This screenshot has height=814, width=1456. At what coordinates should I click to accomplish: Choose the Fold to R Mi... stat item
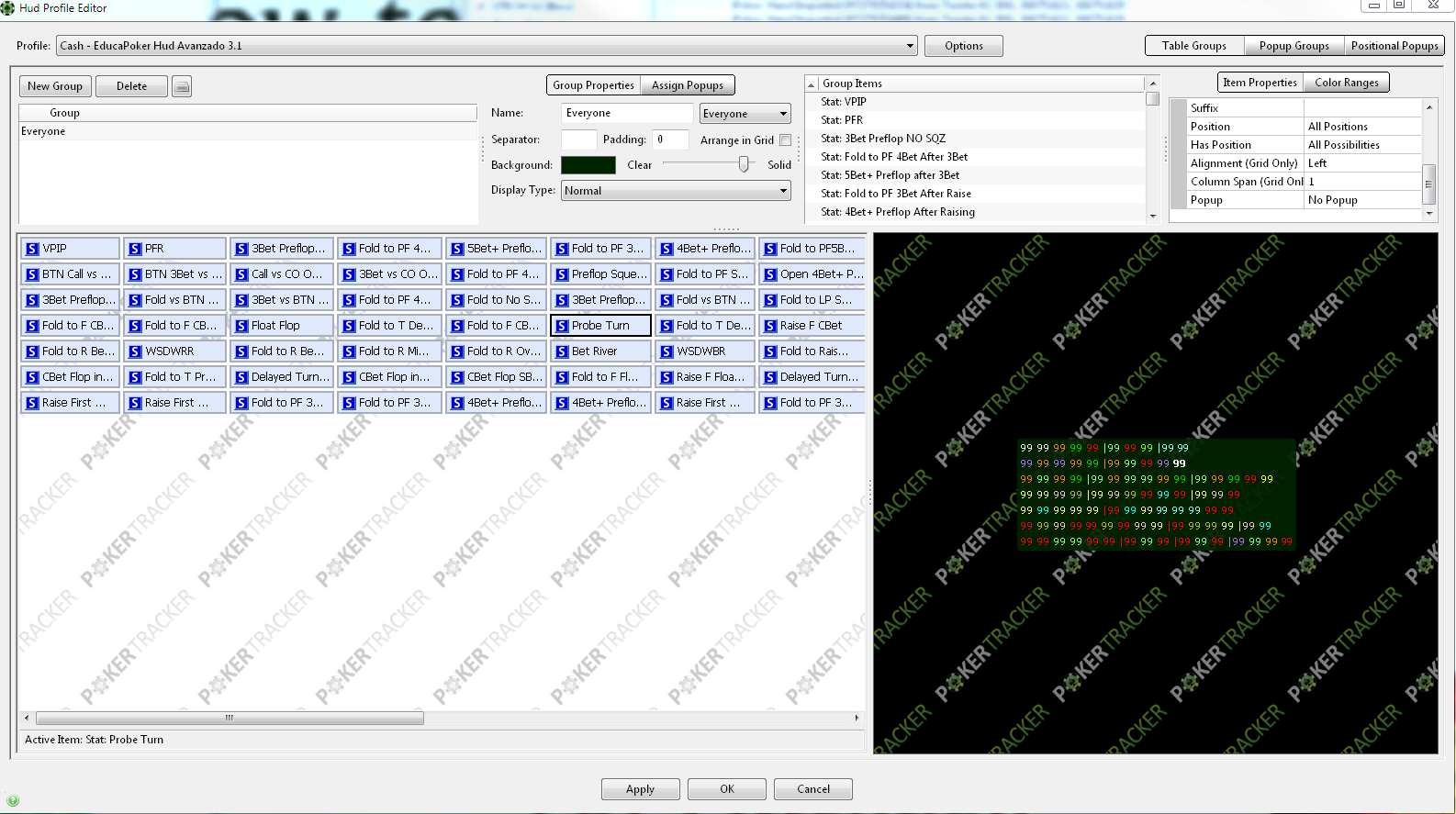[388, 351]
